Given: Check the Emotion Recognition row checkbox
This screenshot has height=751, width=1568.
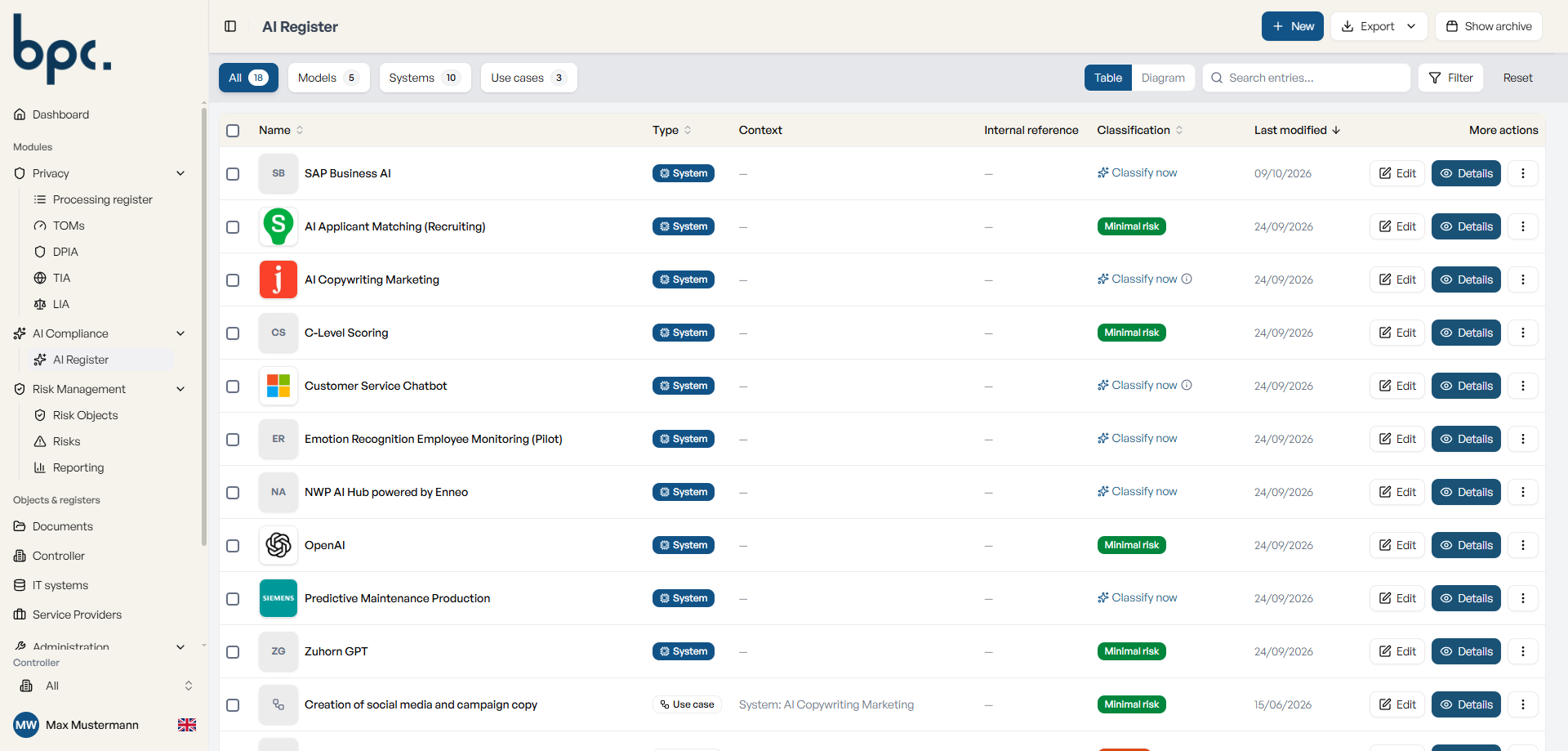Looking at the screenshot, I should click(x=233, y=440).
